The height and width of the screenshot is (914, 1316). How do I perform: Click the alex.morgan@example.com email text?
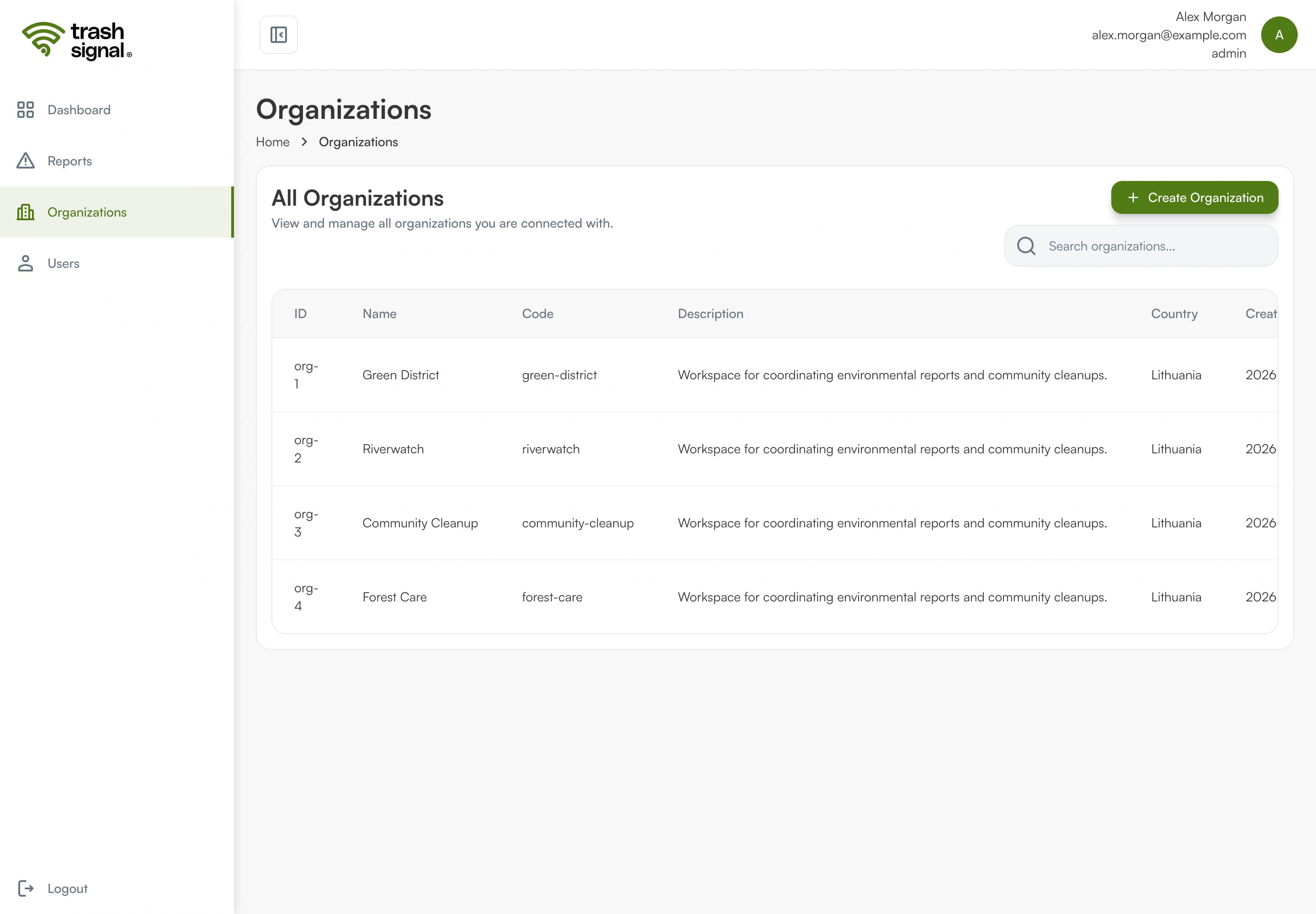(1168, 35)
